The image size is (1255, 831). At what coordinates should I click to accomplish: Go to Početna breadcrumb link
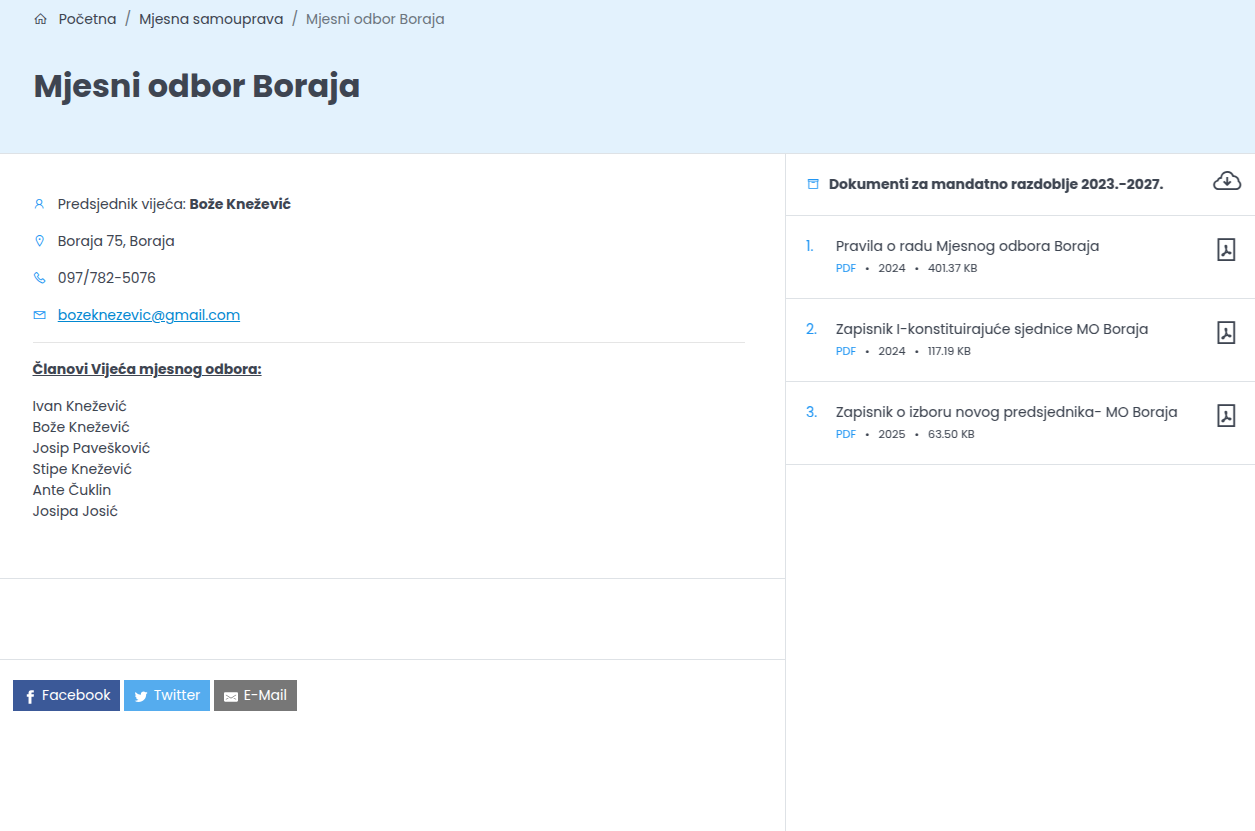87,19
